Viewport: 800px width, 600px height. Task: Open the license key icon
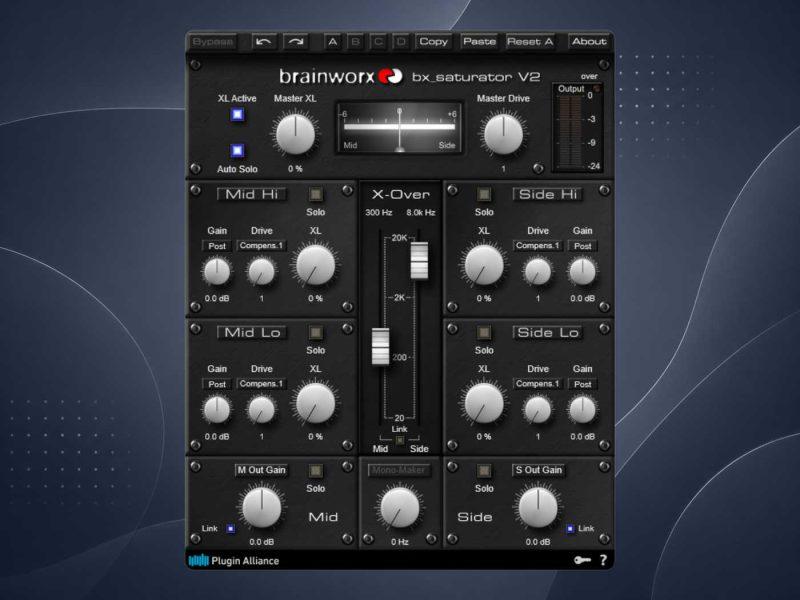[x=582, y=560]
